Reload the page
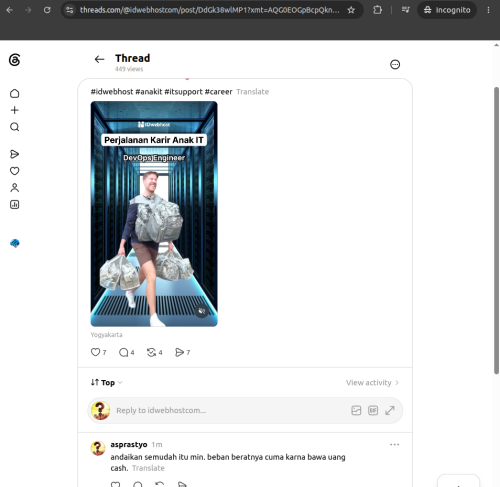500x487 pixels. [47, 10]
